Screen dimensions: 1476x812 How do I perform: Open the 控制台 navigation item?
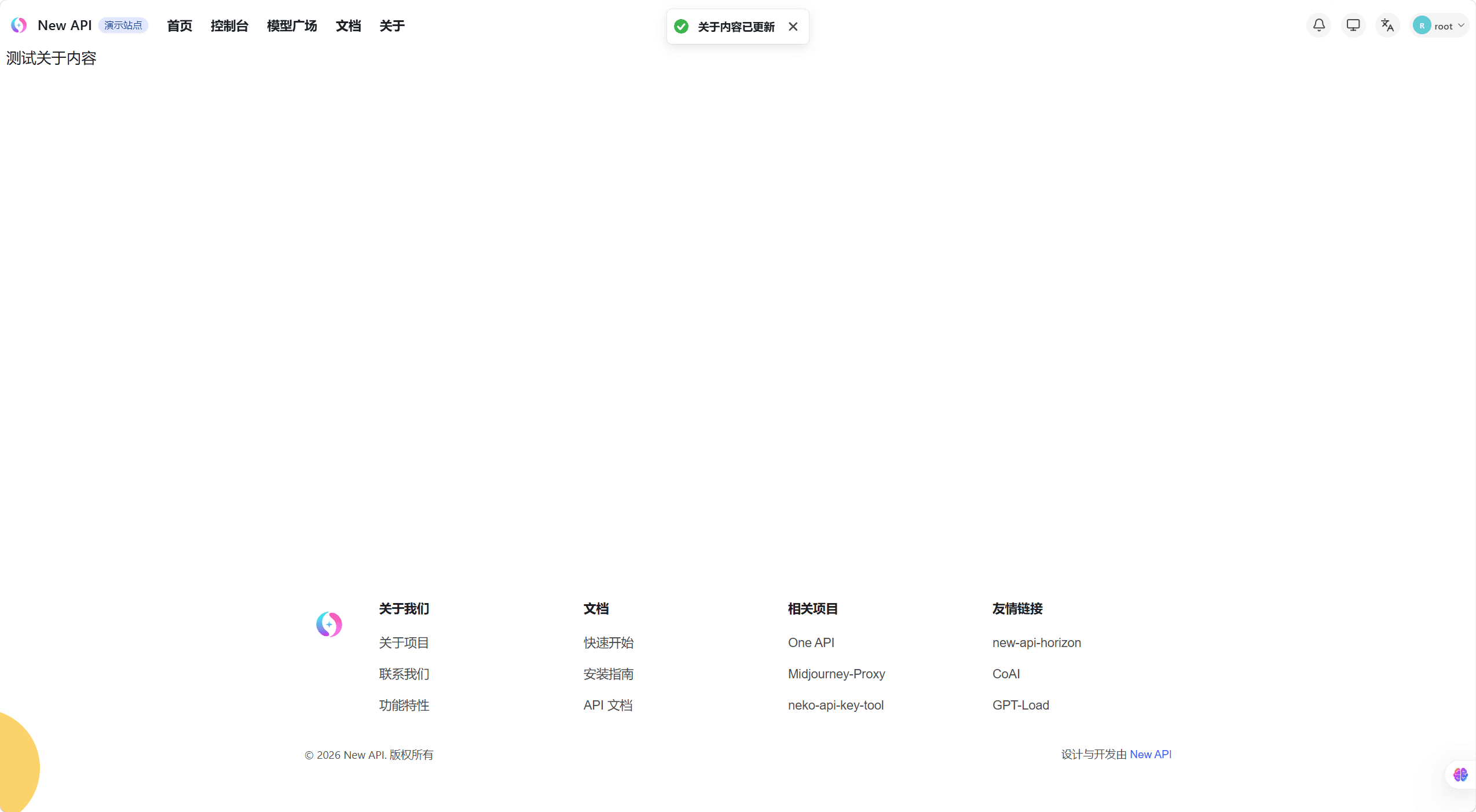[230, 25]
